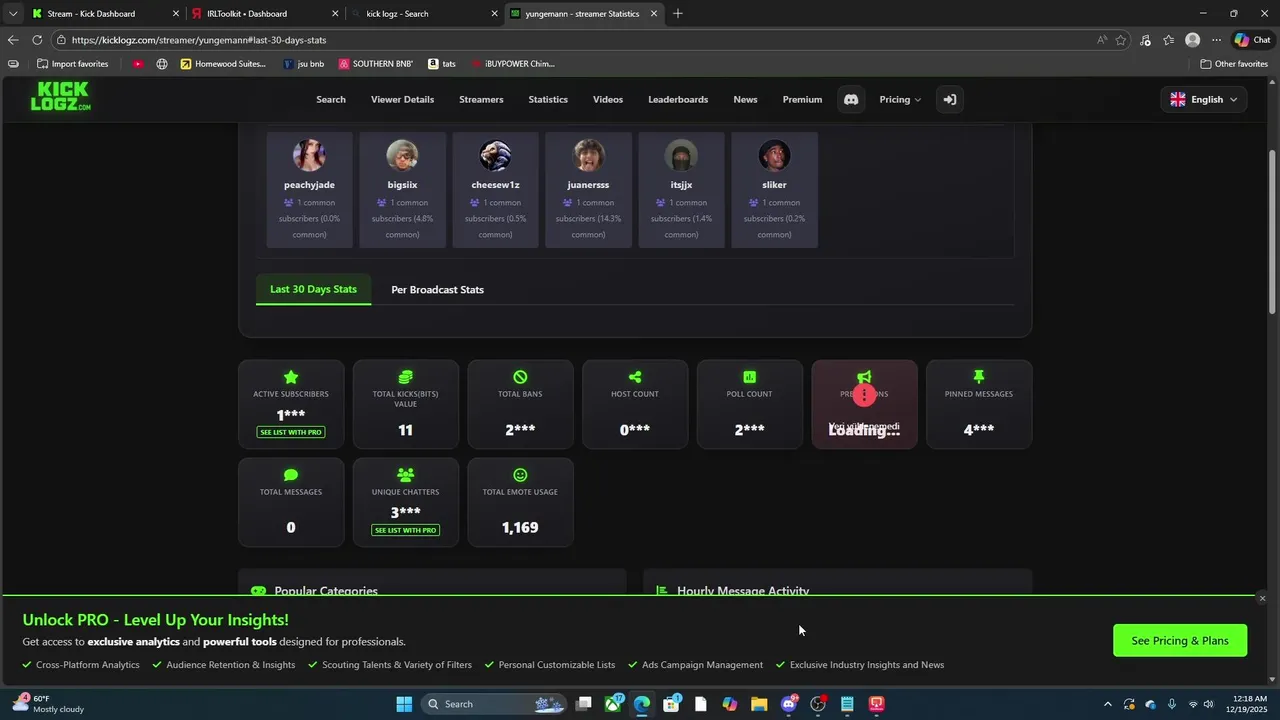
Task: Click the Windows taskbar Search box
Action: click(x=494, y=704)
